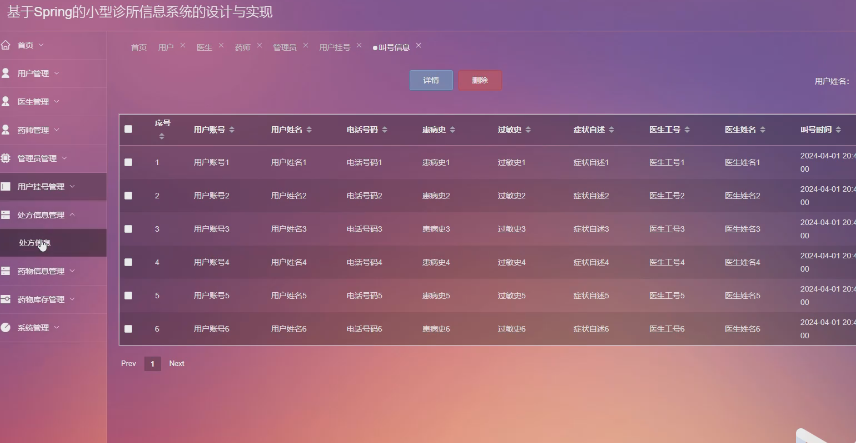
Task: Expand the 药物信息管理 chevron
Action: coord(72,271)
